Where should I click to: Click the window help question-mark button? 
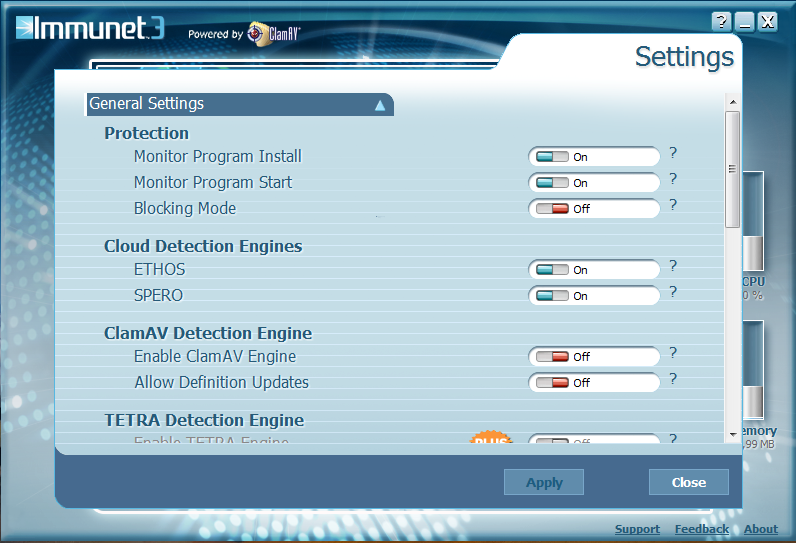coord(721,22)
